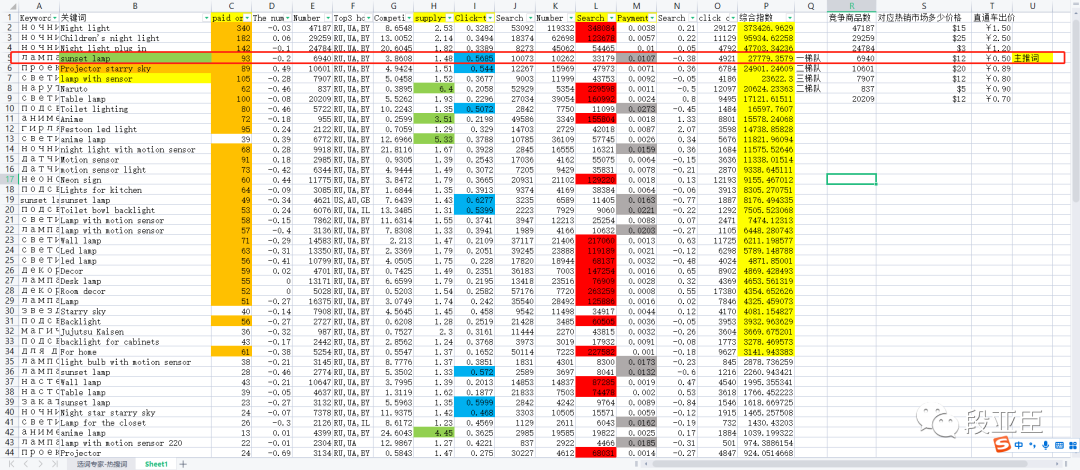Click the green 6.4 supply cell
Screen dimensions: 1080x470
[x=434, y=89]
